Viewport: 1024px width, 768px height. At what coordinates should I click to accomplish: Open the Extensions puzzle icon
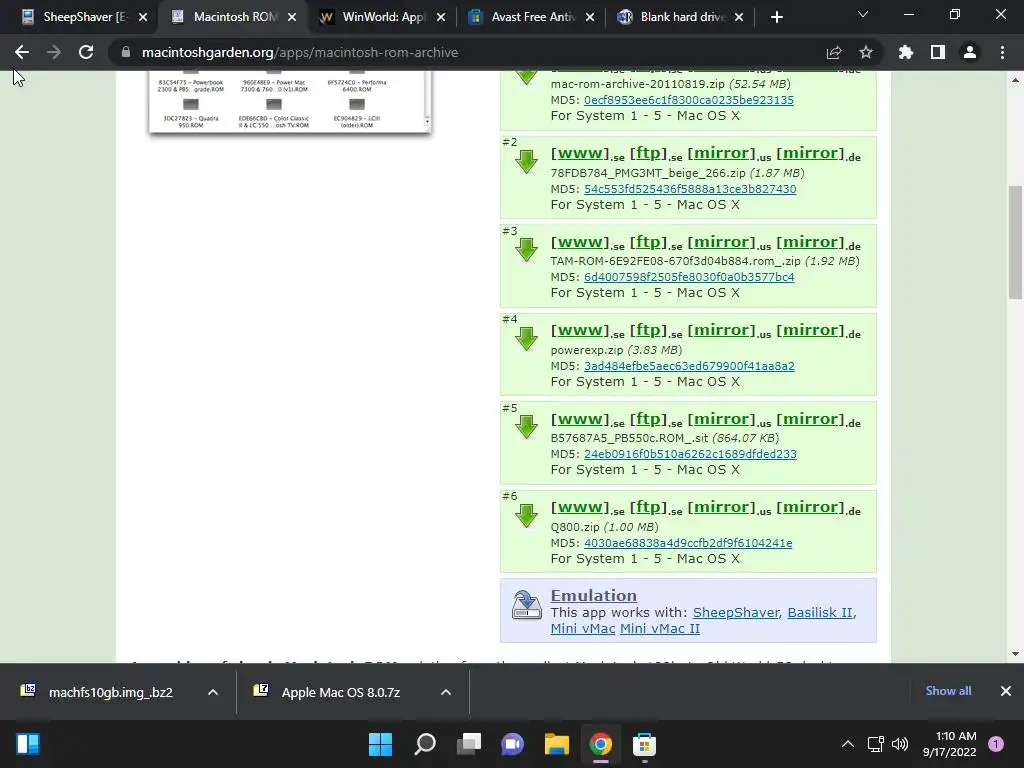[x=906, y=52]
